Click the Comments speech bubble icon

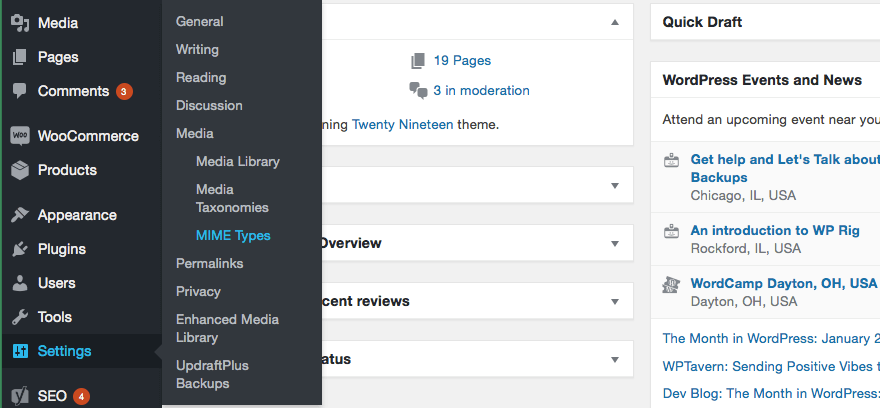[x=19, y=91]
